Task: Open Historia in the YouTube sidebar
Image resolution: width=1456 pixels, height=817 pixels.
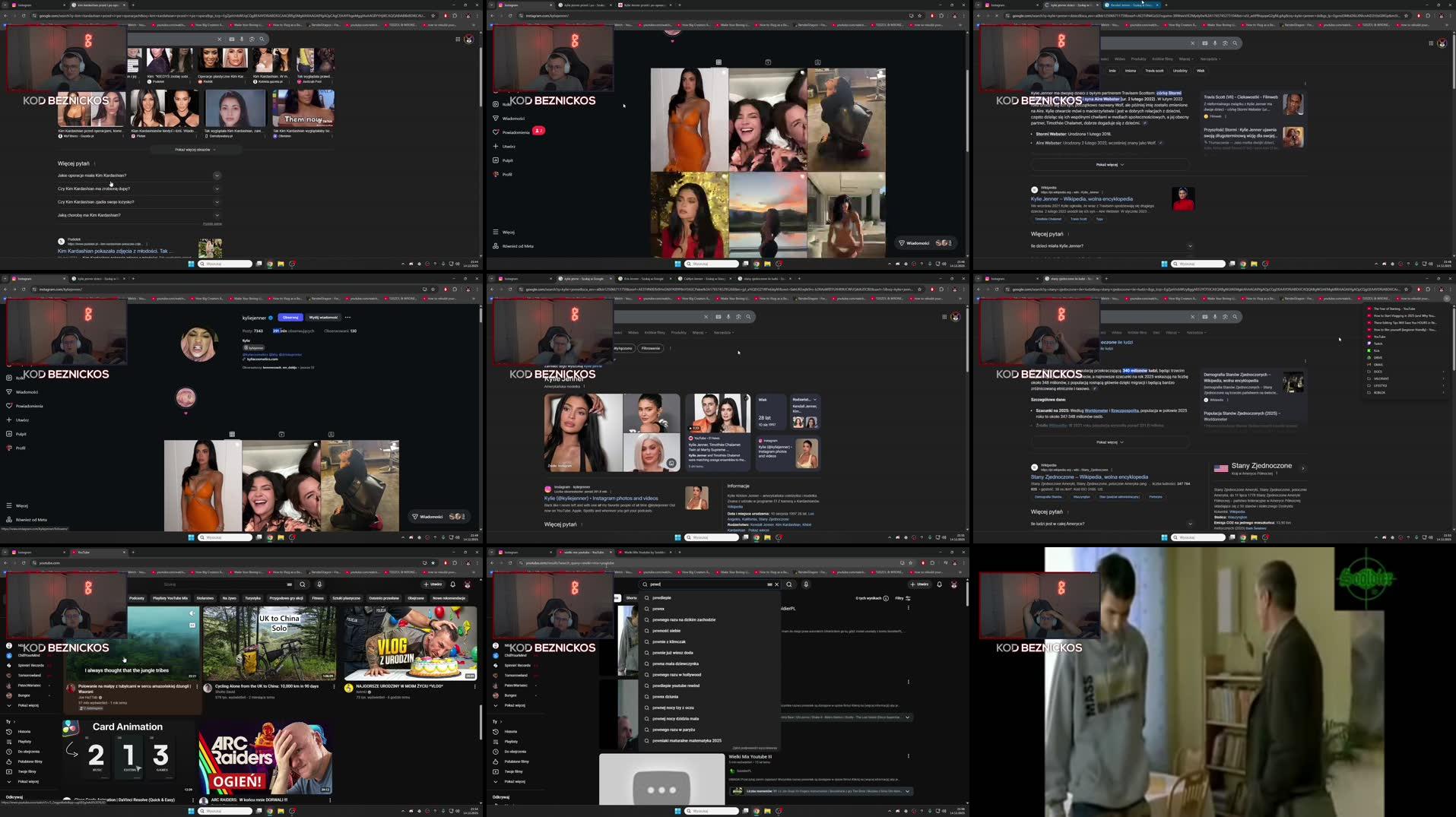Action: pyautogui.click(x=25, y=731)
